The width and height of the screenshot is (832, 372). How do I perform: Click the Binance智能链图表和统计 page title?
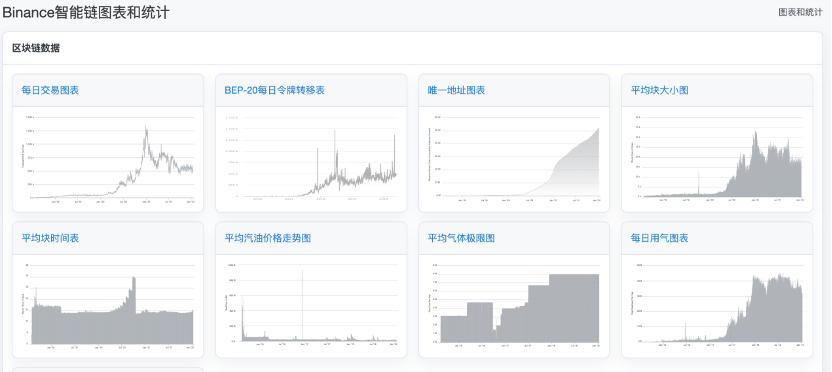point(86,12)
